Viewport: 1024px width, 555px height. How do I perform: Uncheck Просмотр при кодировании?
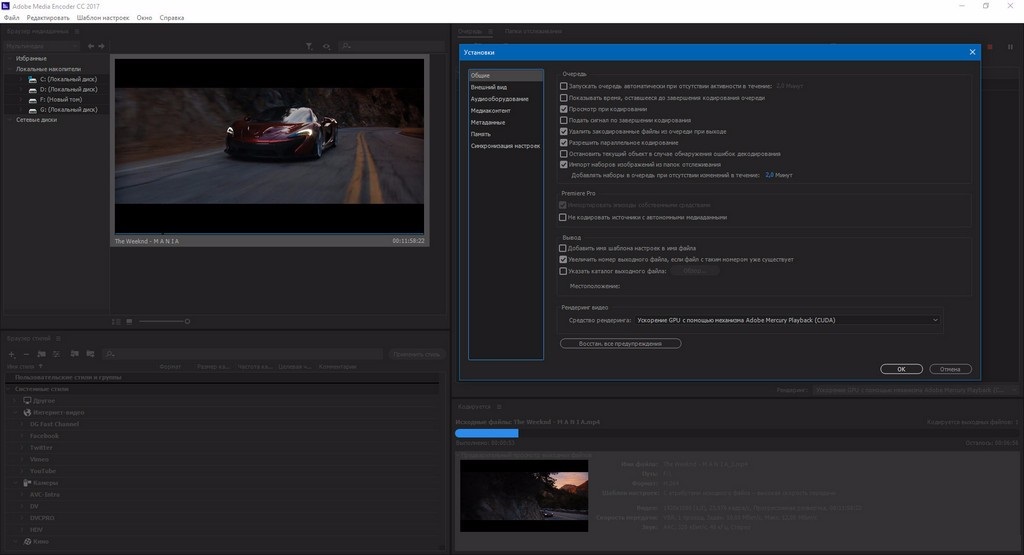tap(564, 109)
